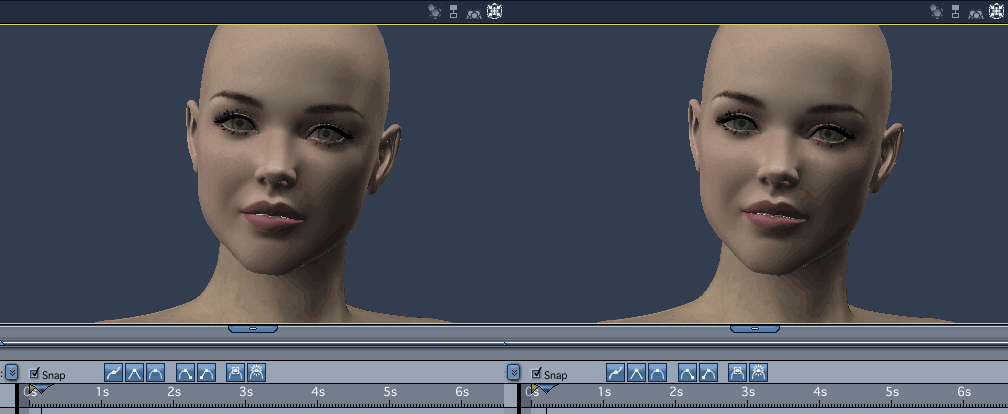Click the arch with two endpoint handles icon, right timeline
1008x414 pixels.
click(x=687, y=372)
